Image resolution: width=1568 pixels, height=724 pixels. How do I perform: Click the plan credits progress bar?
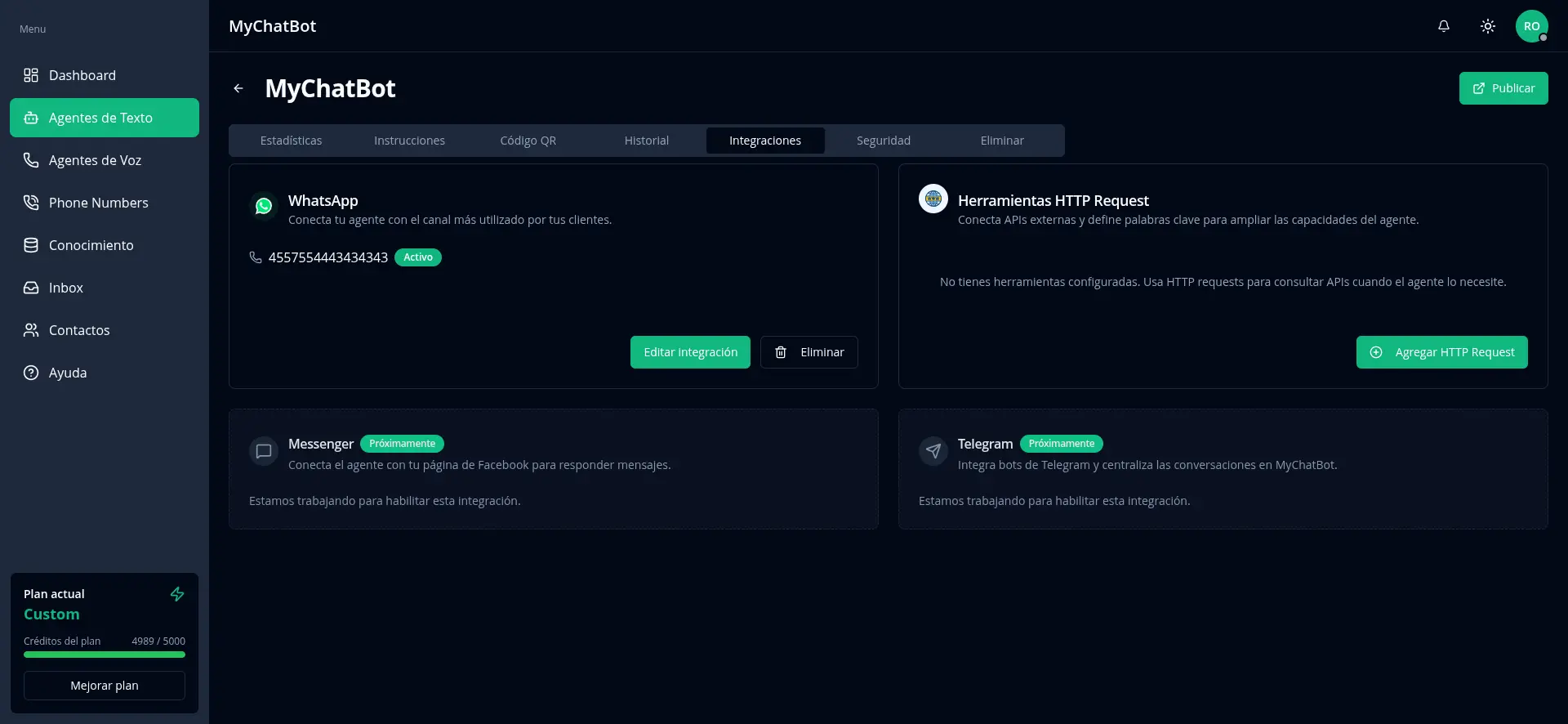[105, 655]
